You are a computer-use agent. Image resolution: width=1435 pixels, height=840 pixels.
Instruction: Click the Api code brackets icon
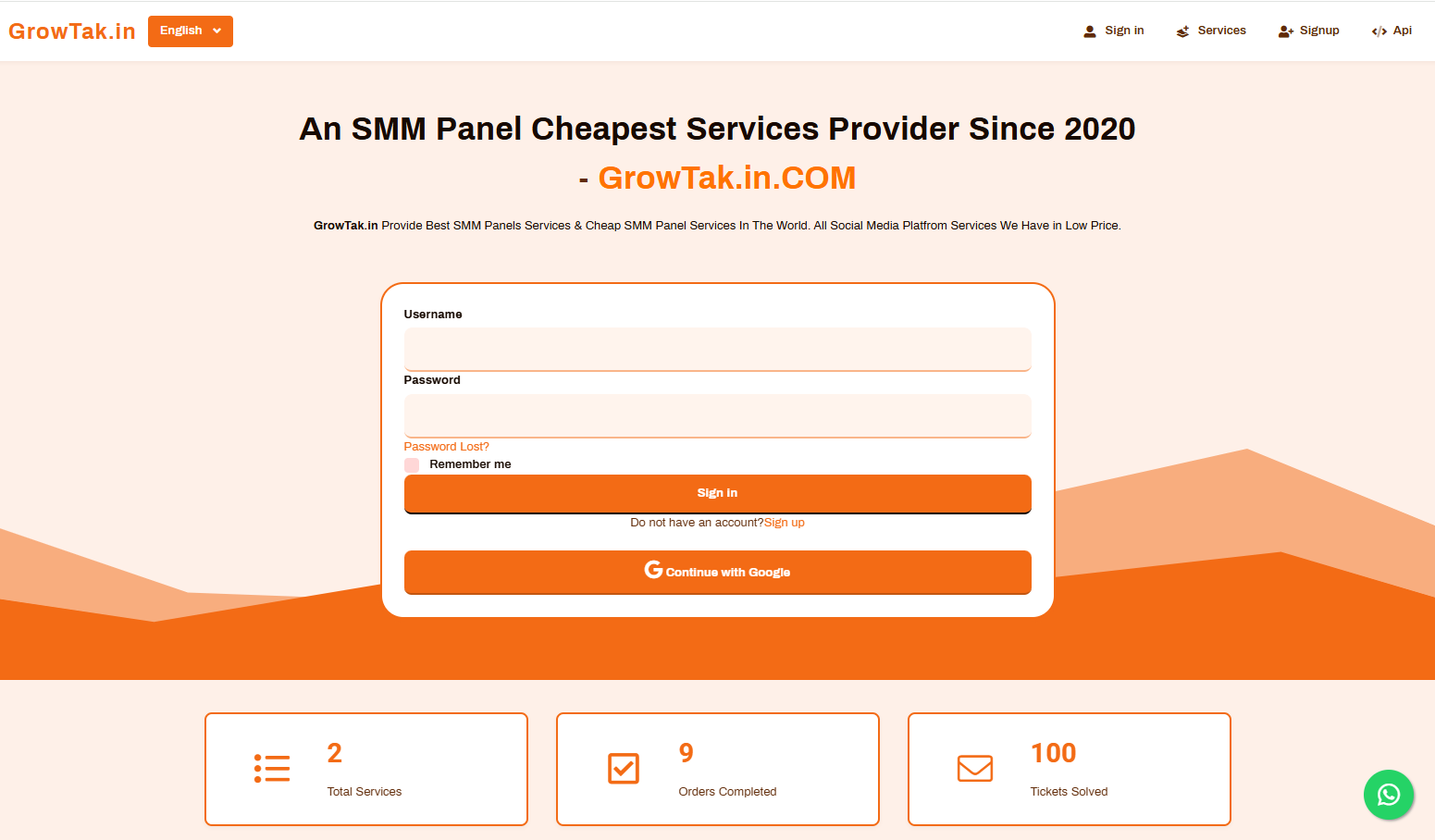[x=1379, y=31]
